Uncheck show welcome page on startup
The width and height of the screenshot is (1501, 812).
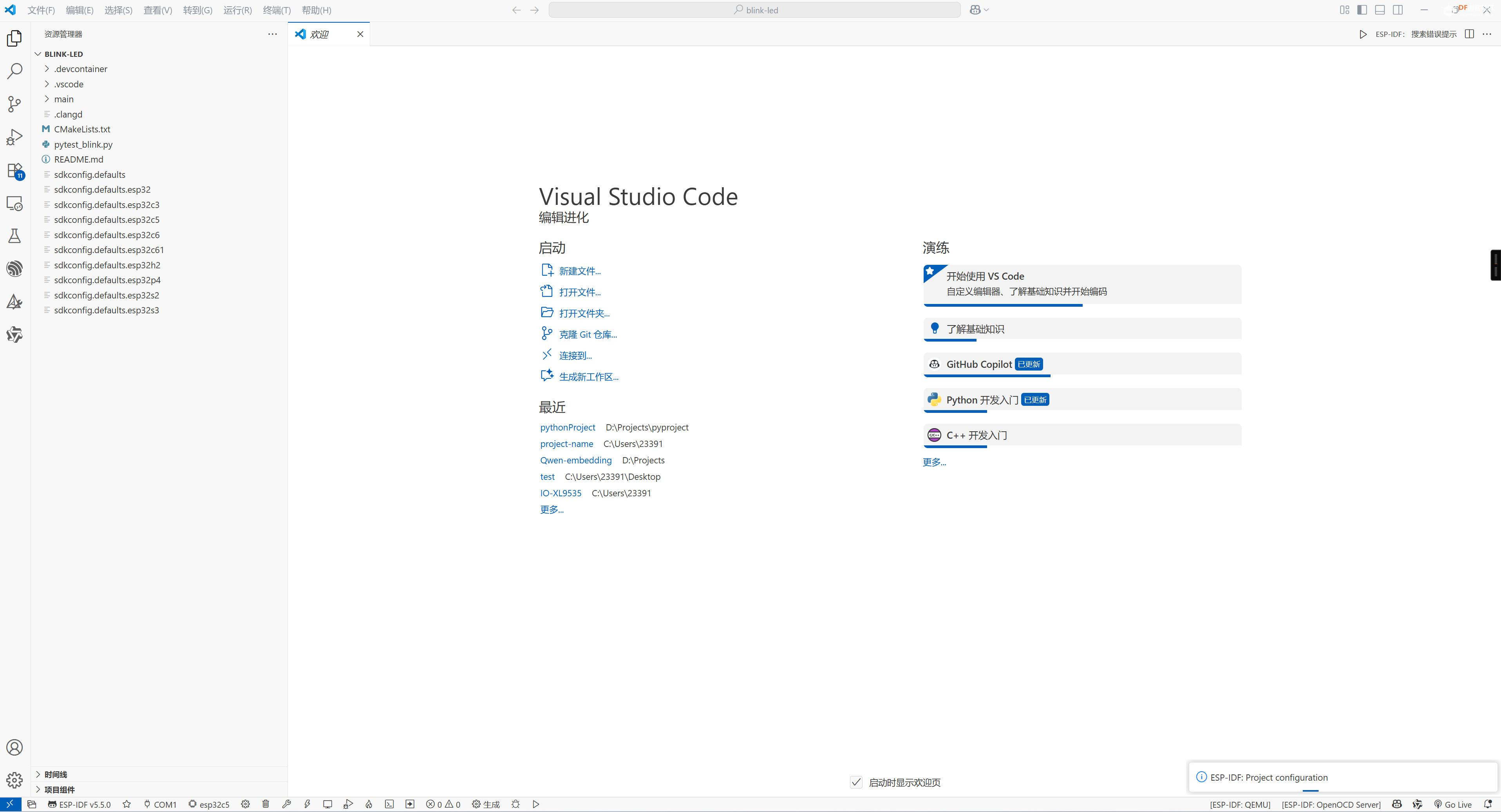856,782
